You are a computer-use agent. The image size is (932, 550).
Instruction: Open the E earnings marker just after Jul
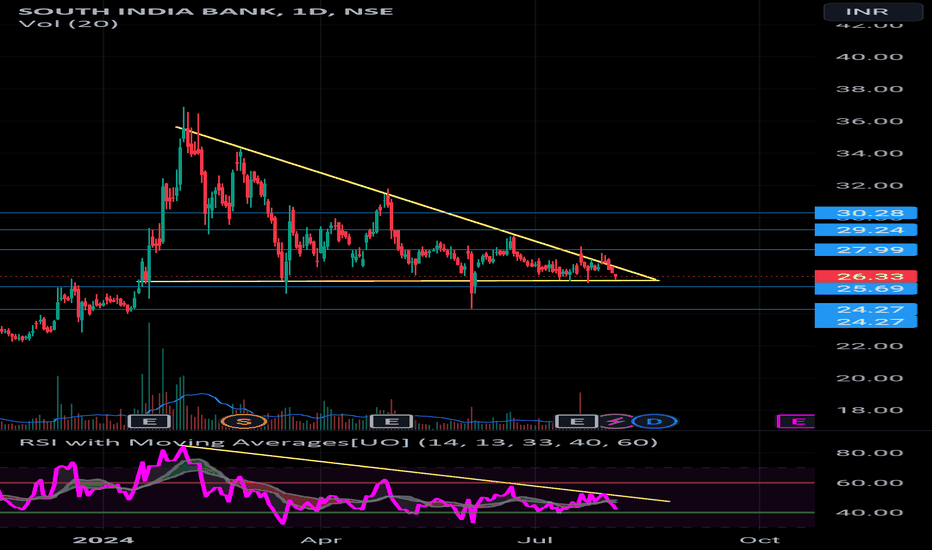(576, 422)
